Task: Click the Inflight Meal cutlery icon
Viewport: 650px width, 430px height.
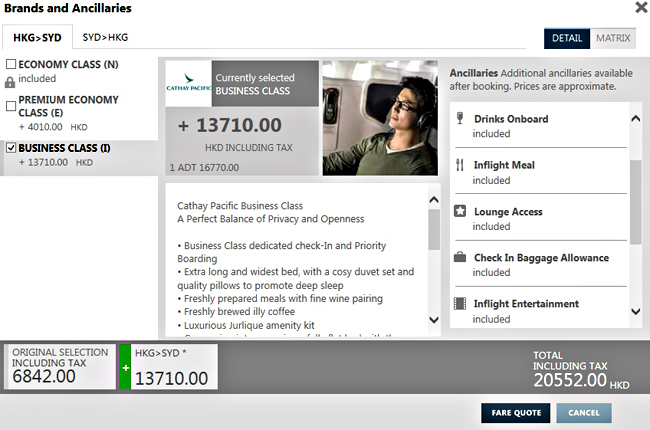Action: pyautogui.click(x=460, y=165)
